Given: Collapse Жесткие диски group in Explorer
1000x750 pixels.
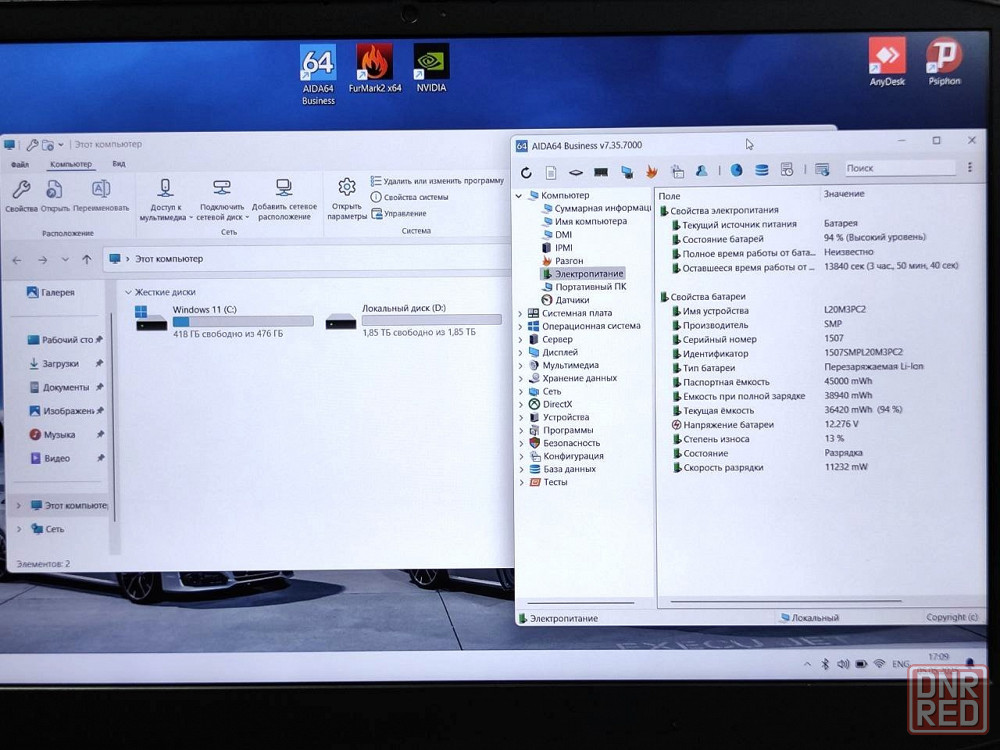Looking at the screenshot, I should point(128,292).
